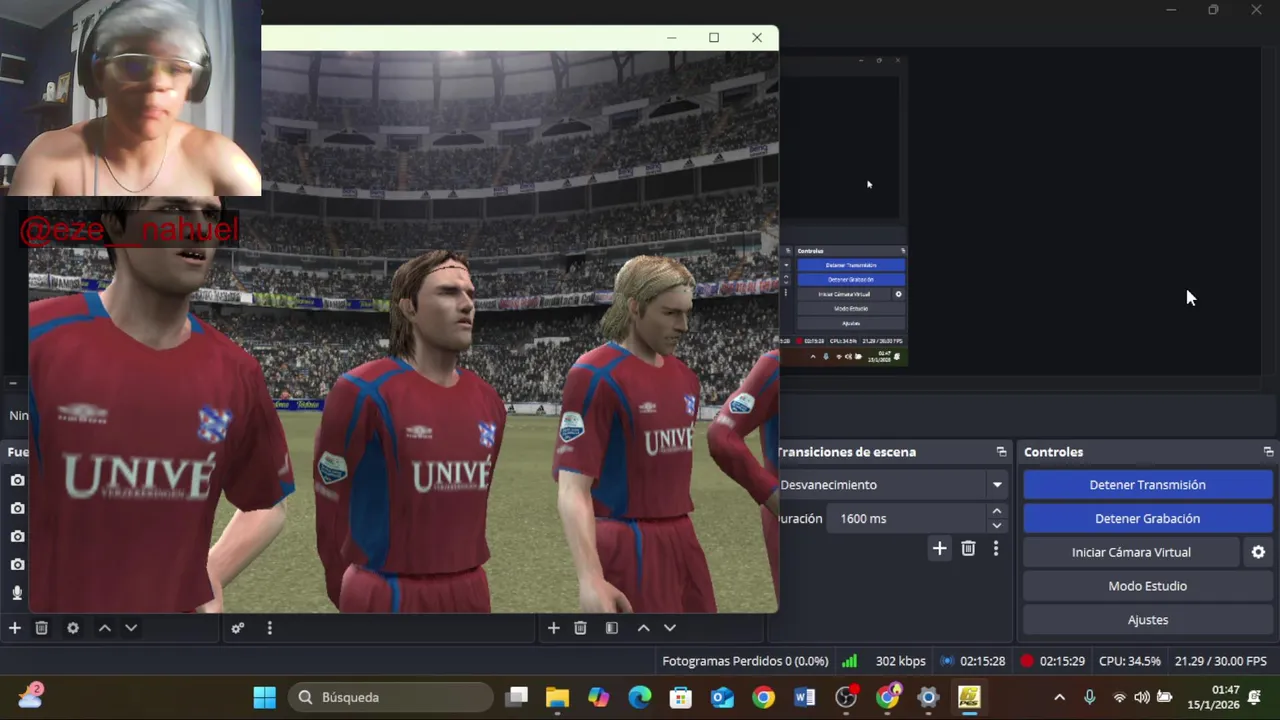Open Windows Start menu
This screenshot has width=1280, height=720.
[x=265, y=697]
